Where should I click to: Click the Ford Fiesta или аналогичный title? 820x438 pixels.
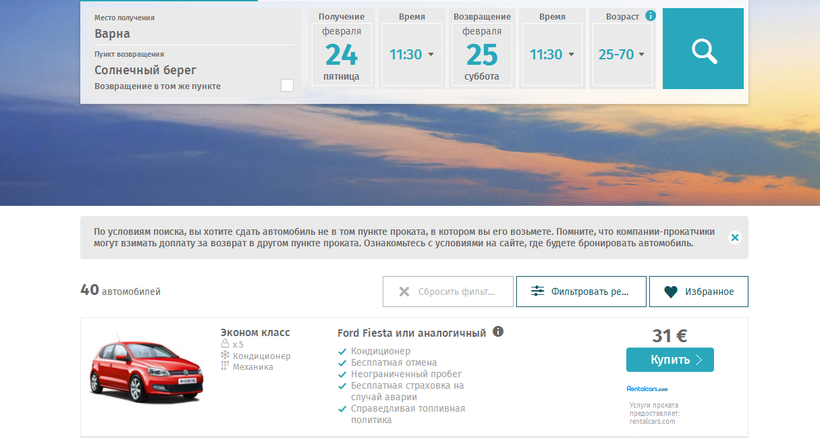(x=412, y=332)
